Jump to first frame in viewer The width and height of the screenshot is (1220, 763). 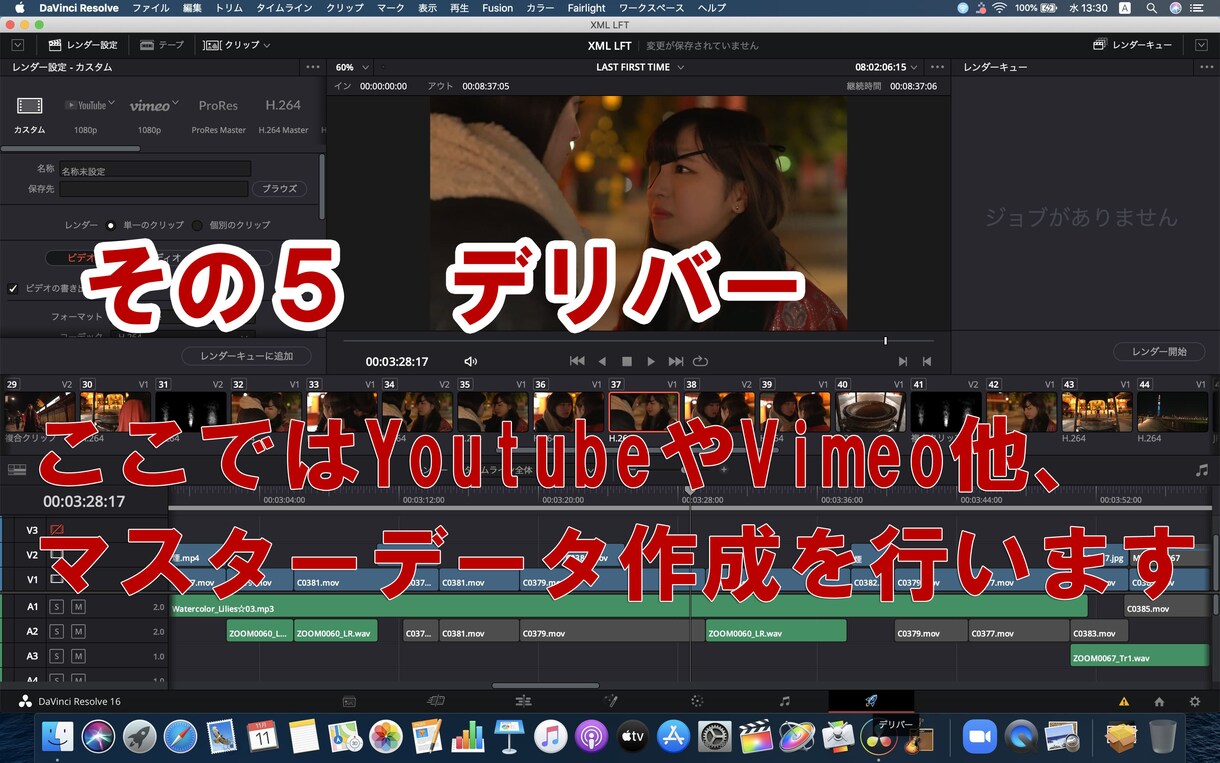pyautogui.click(x=577, y=361)
